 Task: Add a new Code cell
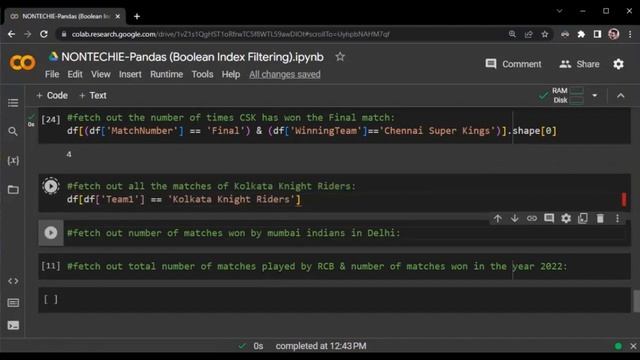pyautogui.click(x=52, y=96)
